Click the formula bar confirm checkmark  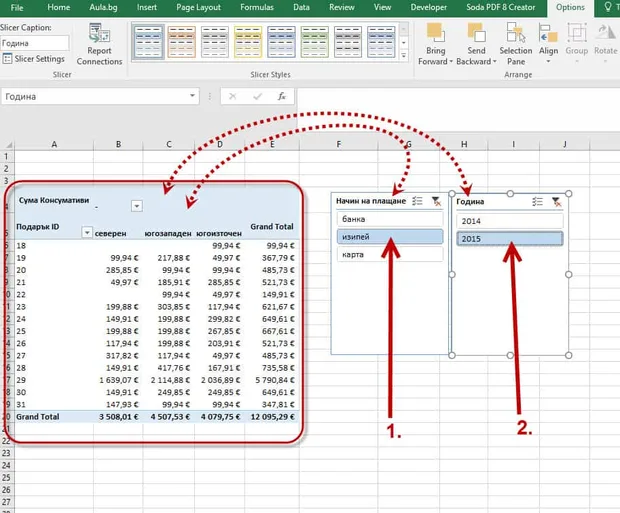257,96
